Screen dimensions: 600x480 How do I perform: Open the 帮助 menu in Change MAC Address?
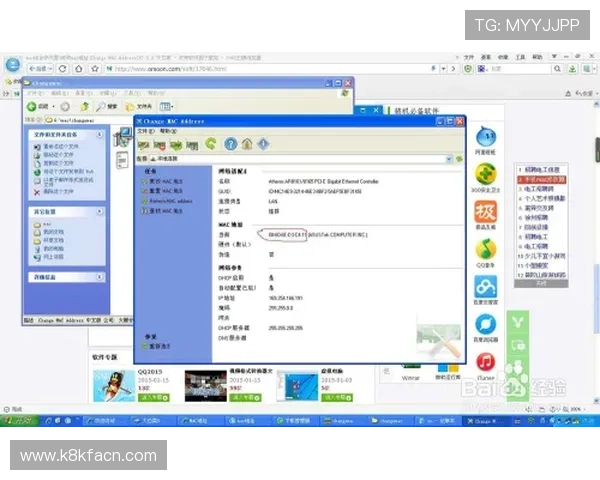(x=168, y=131)
